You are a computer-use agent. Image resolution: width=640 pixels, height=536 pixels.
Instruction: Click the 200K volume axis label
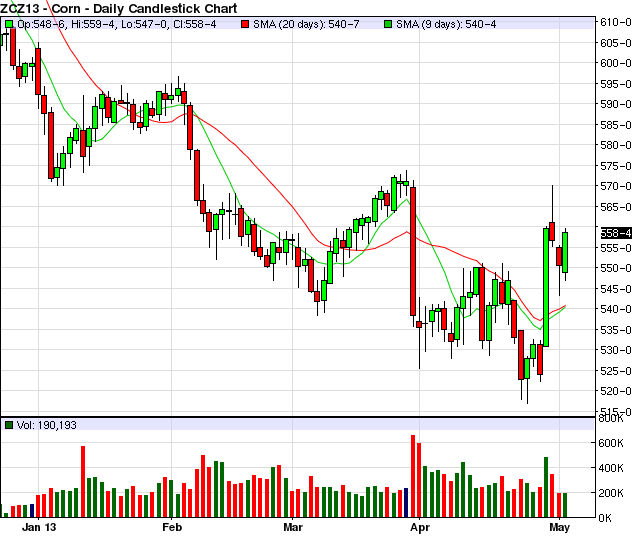click(611, 493)
